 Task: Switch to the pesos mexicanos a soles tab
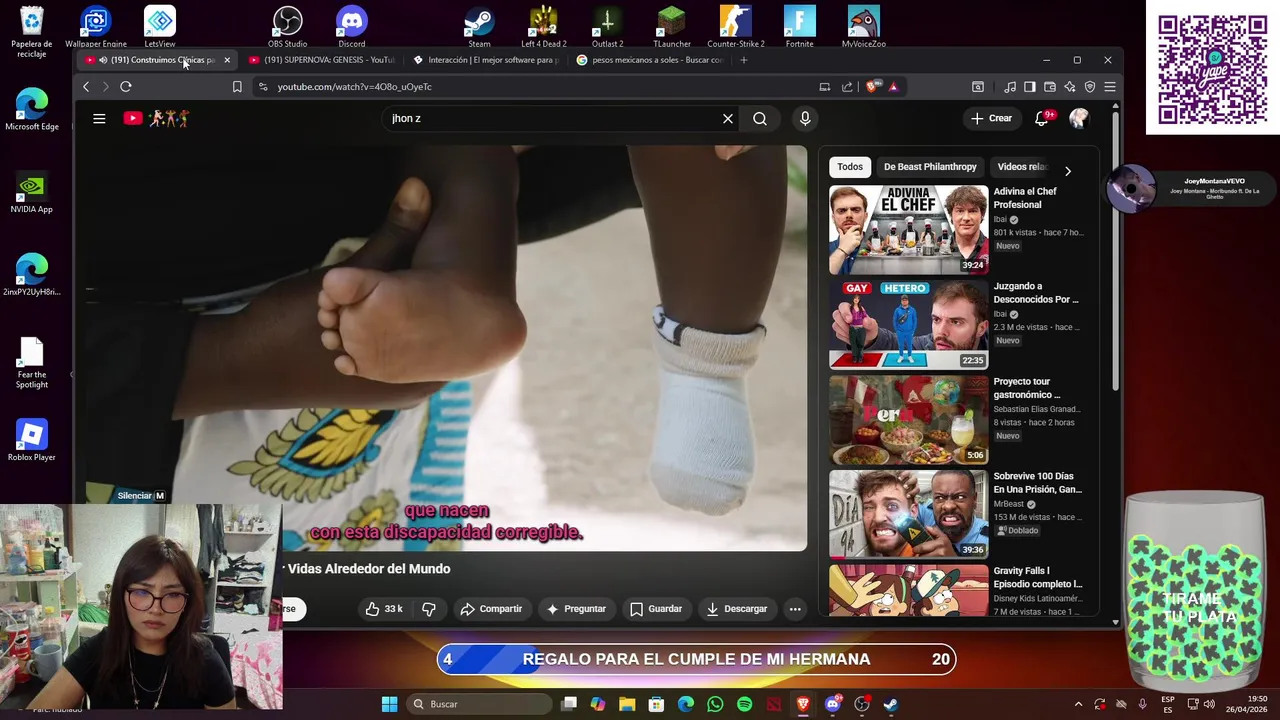(650, 60)
